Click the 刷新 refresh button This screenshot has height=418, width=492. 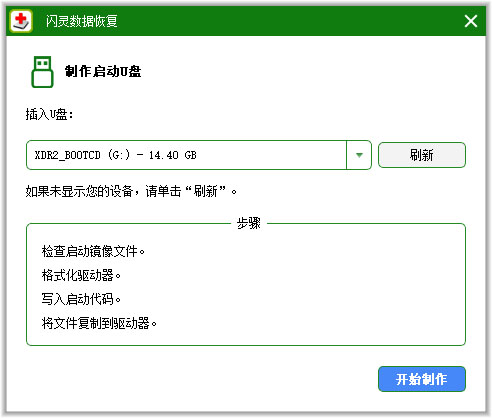422,155
